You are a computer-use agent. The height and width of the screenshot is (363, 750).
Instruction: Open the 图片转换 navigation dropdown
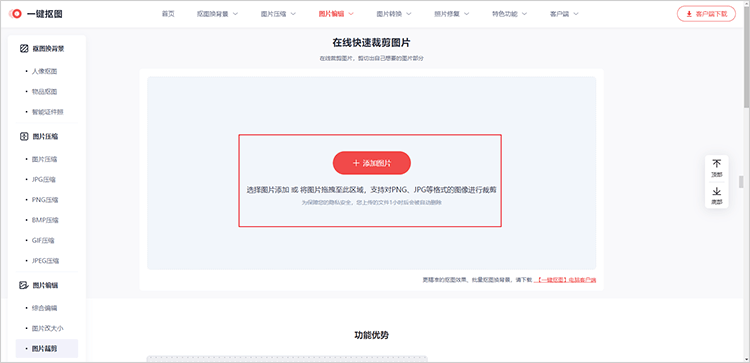coord(394,14)
